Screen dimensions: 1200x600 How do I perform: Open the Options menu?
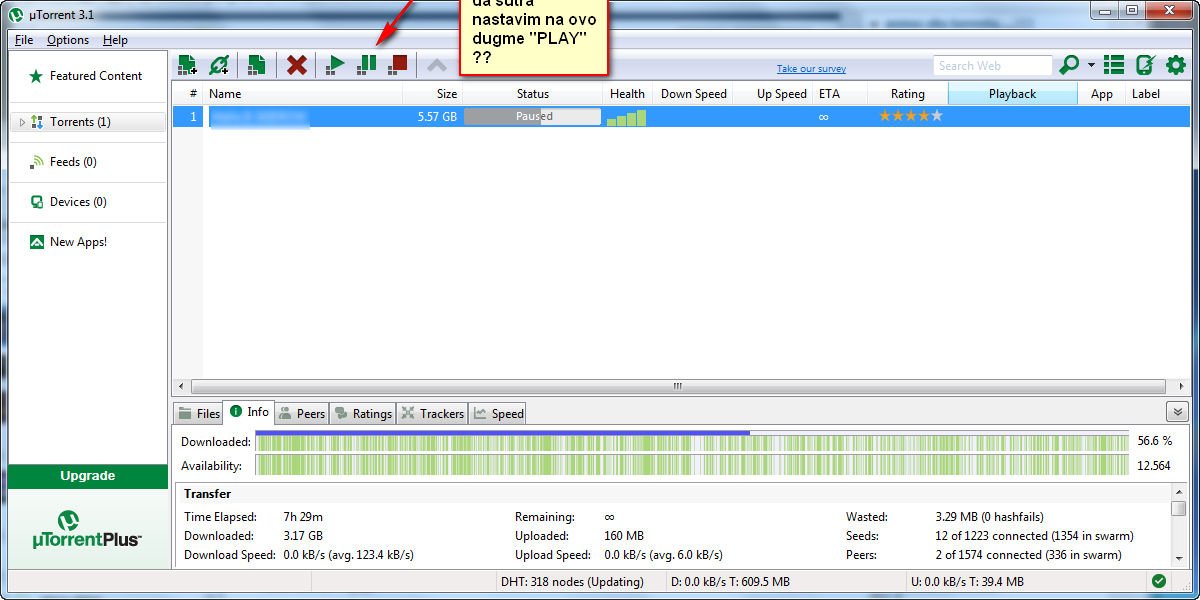click(x=68, y=40)
